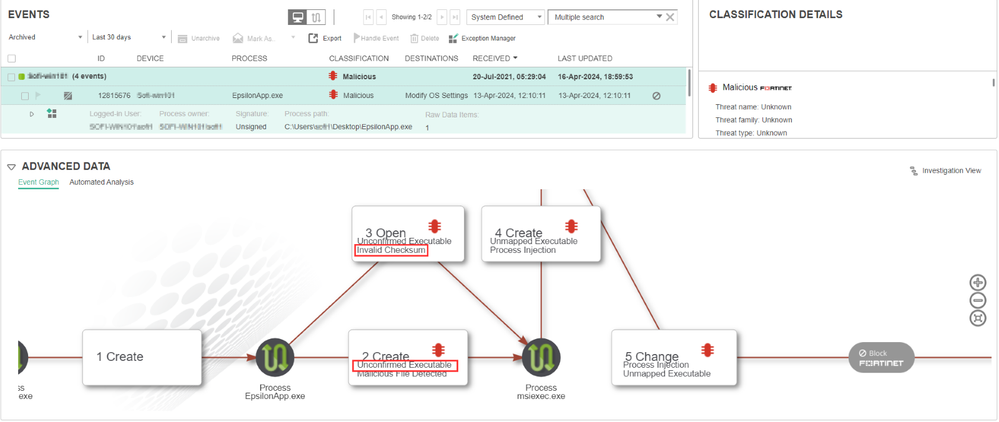The height and width of the screenshot is (422, 999).
Task: Click Malicious icon in Classification Details
Action: pos(714,88)
